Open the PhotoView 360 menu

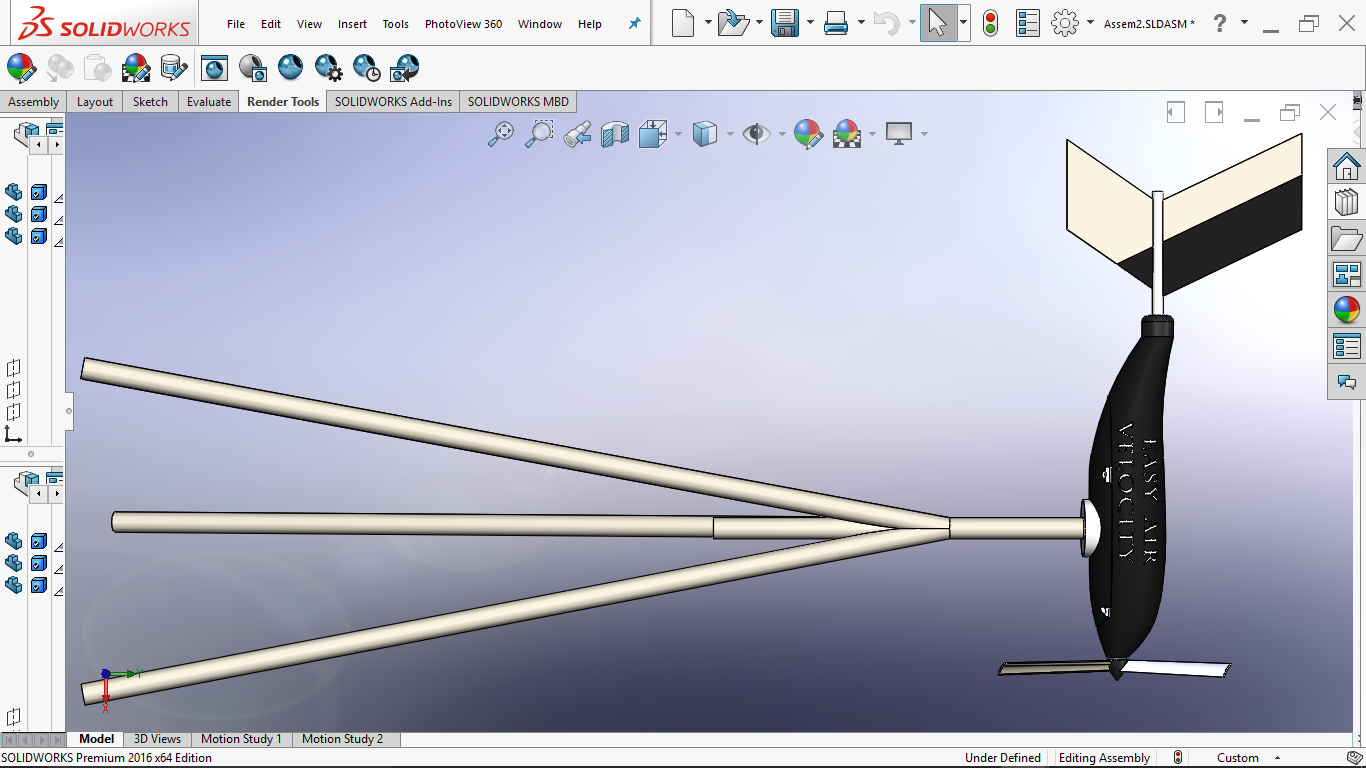coord(463,24)
